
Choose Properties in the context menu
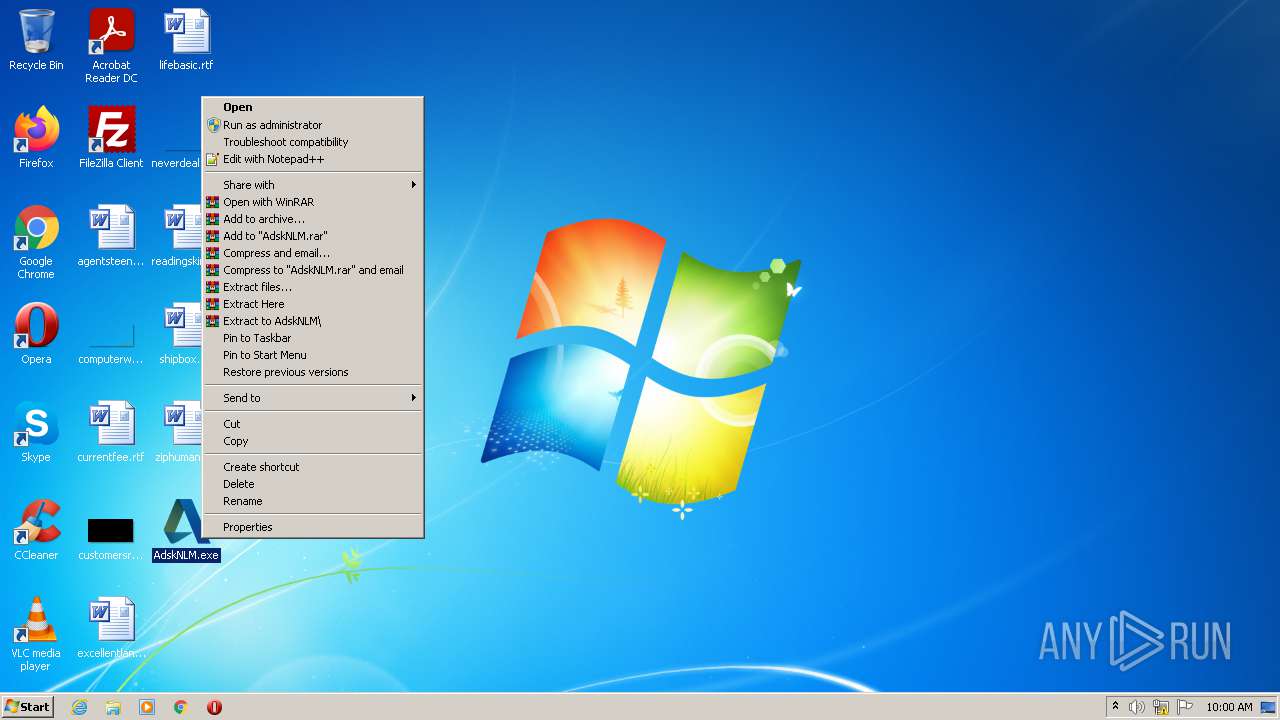click(x=313, y=527)
